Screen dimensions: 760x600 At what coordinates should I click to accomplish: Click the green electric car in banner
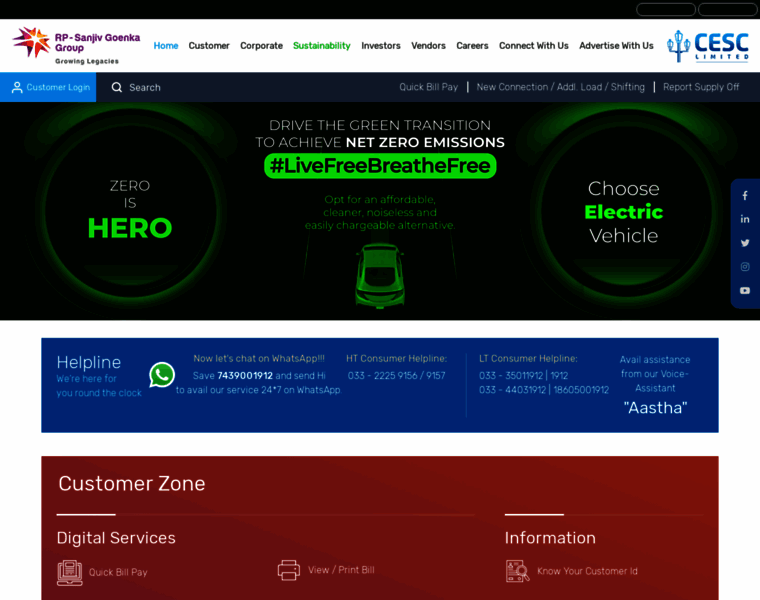coord(380,275)
